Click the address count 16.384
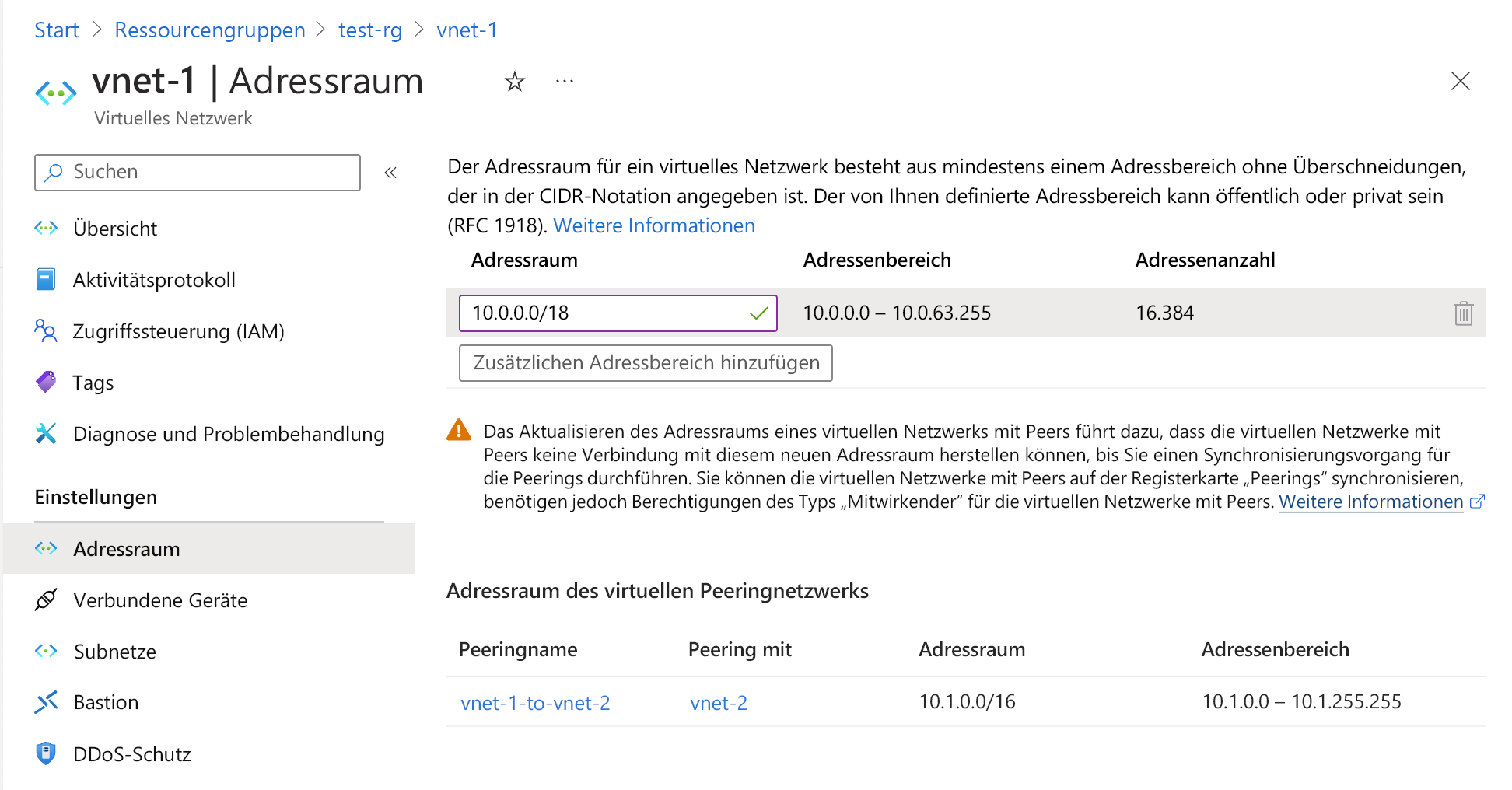Viewport: 1512px width, 790px height. [1164, 313]
